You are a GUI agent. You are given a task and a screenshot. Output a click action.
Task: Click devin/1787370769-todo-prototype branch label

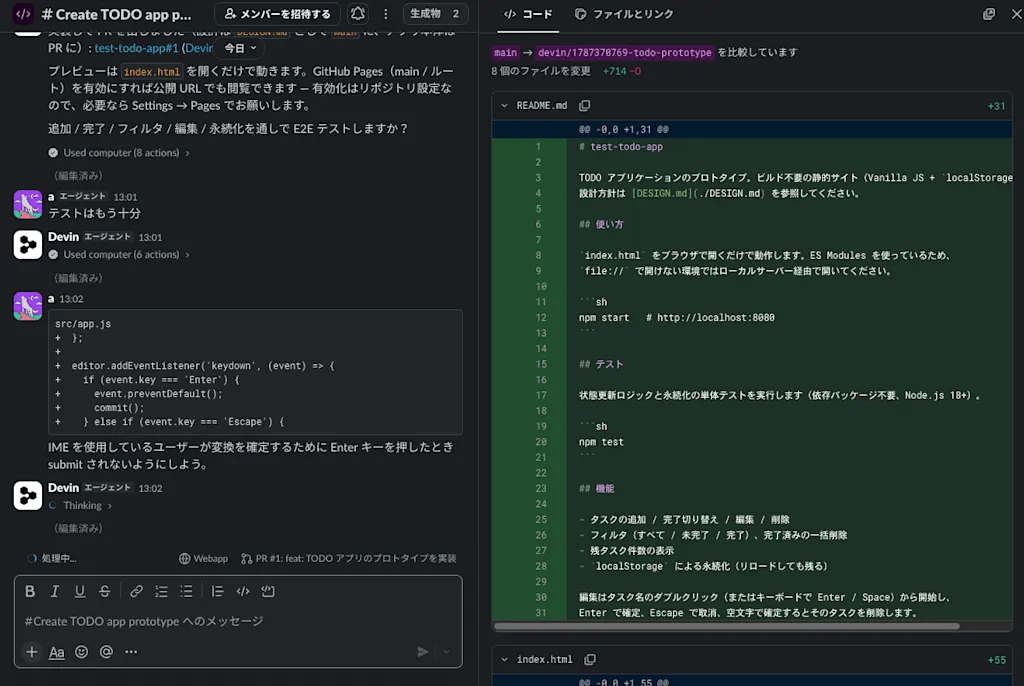[x=624, y=52]
